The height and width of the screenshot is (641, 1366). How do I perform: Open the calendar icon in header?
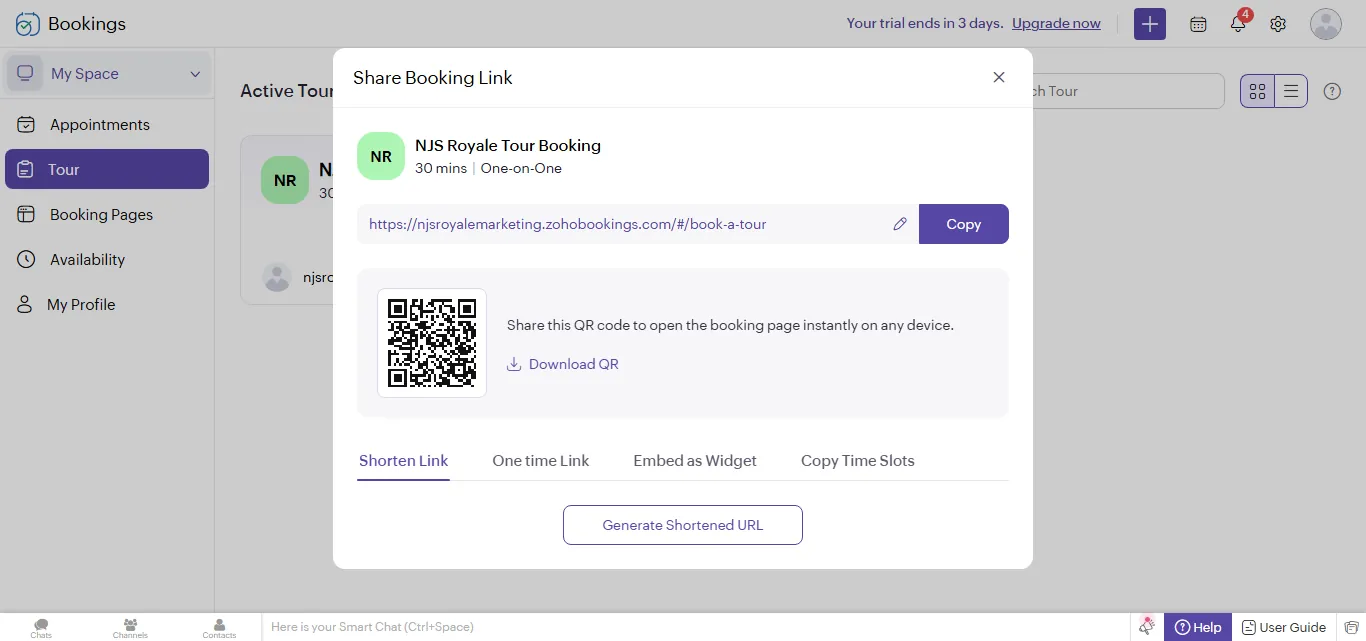point(1198,24)
